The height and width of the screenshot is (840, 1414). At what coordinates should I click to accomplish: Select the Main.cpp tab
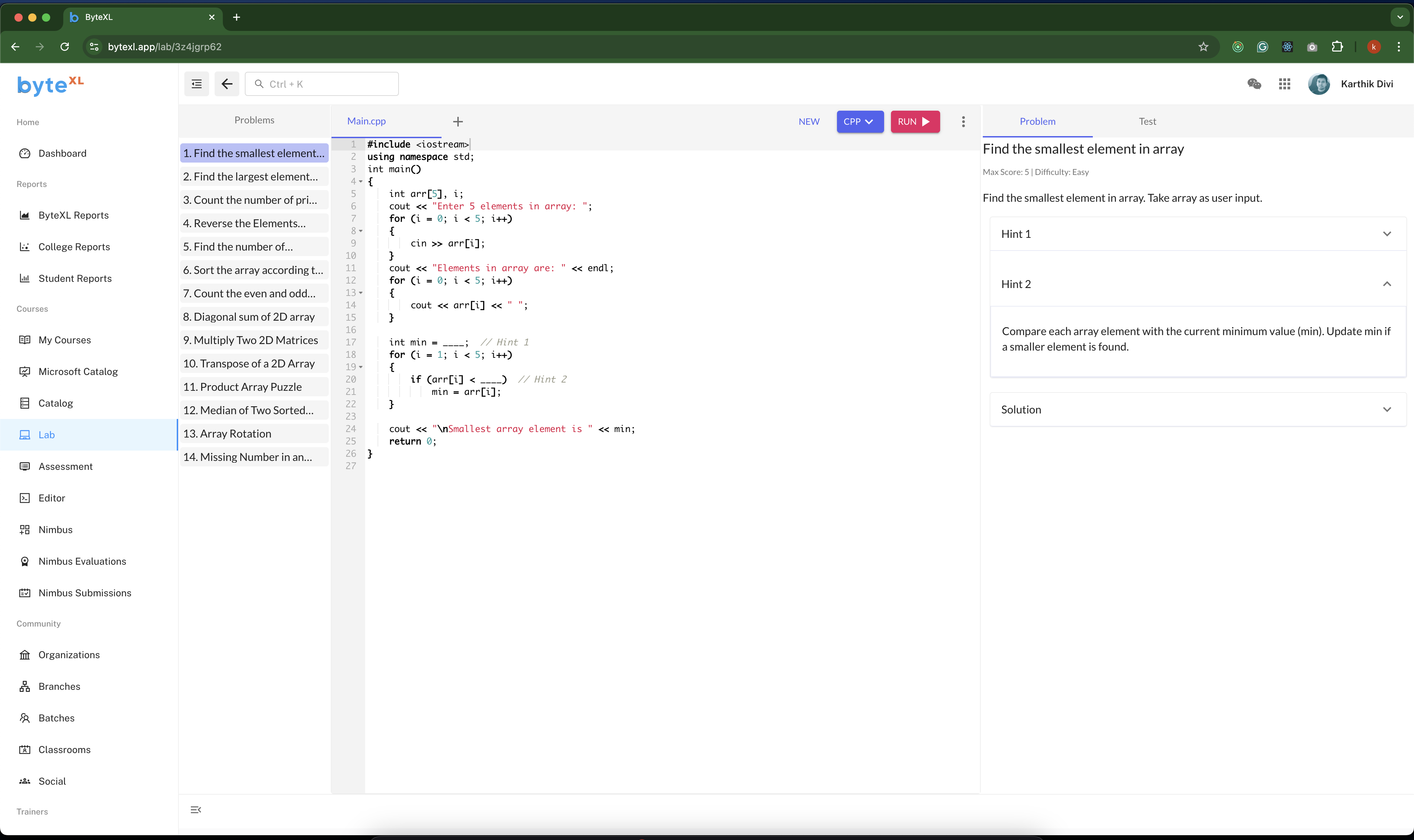366,121
